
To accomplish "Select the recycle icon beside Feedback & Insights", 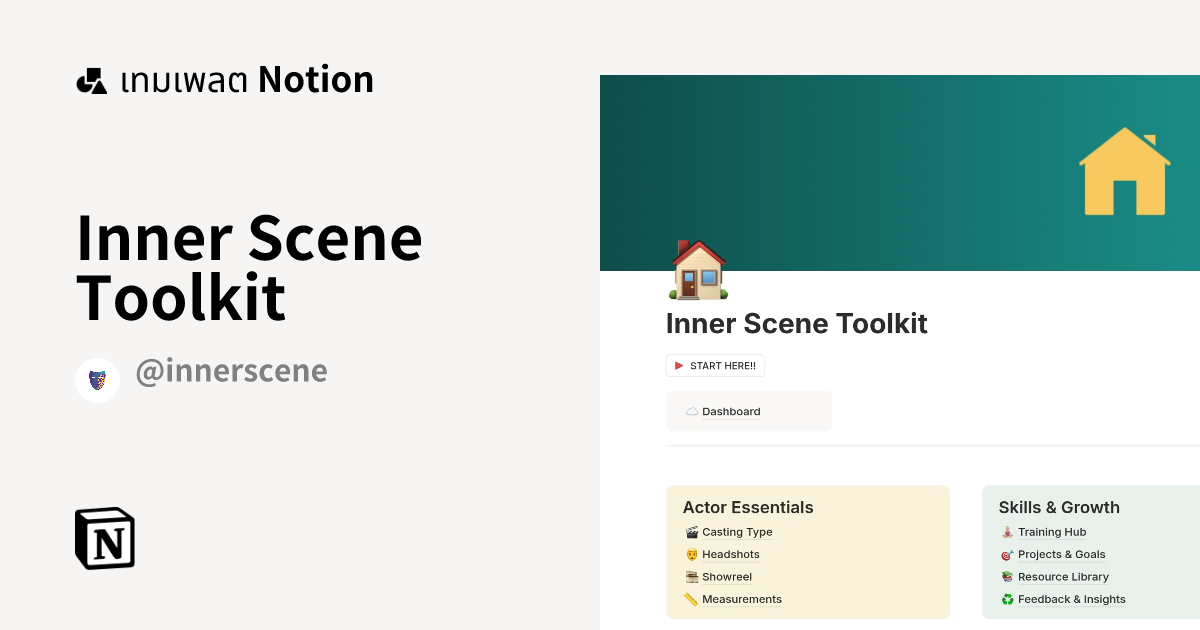I will 1006,599.
